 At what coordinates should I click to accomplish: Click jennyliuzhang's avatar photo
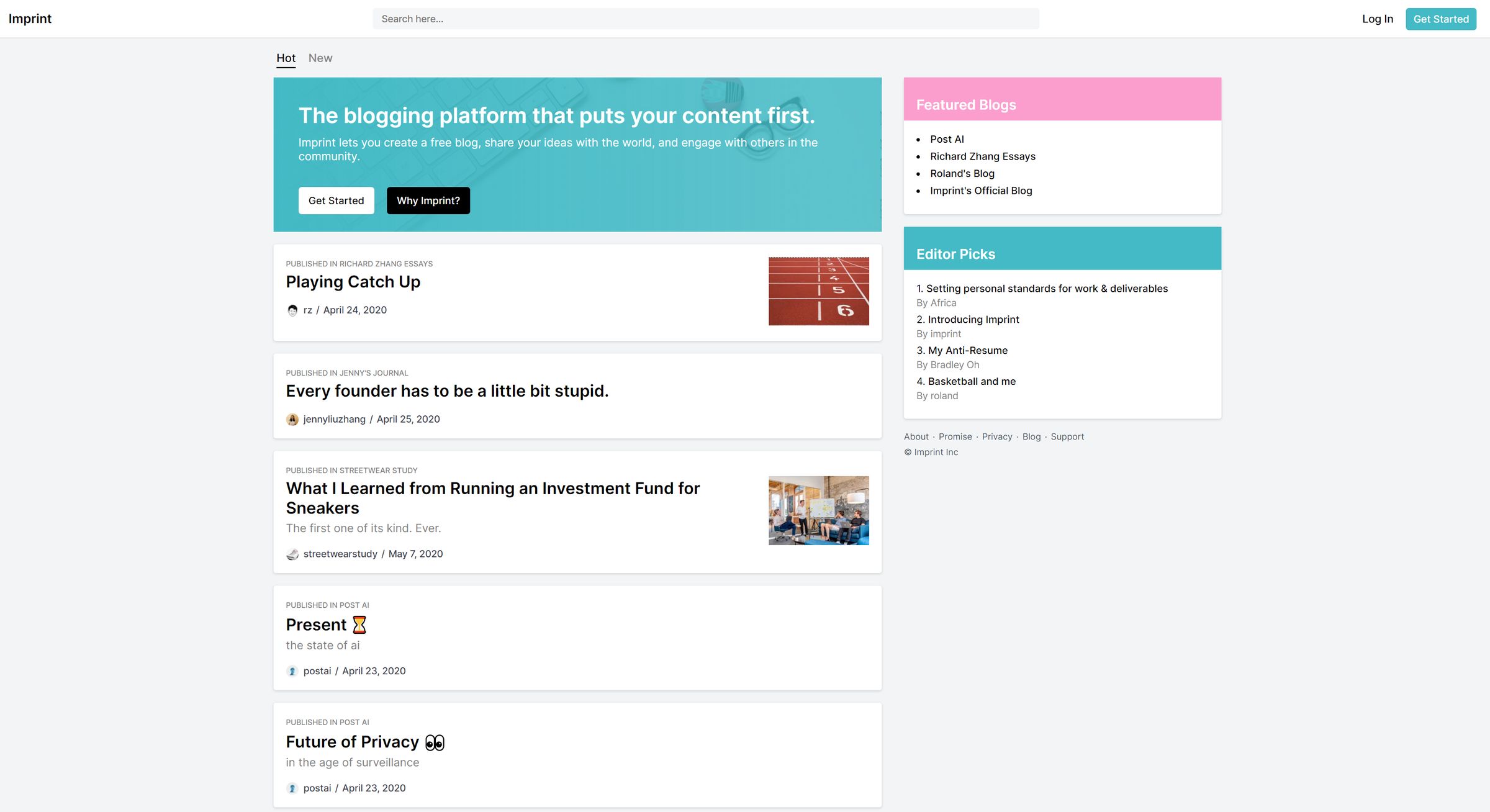point(292,419)
